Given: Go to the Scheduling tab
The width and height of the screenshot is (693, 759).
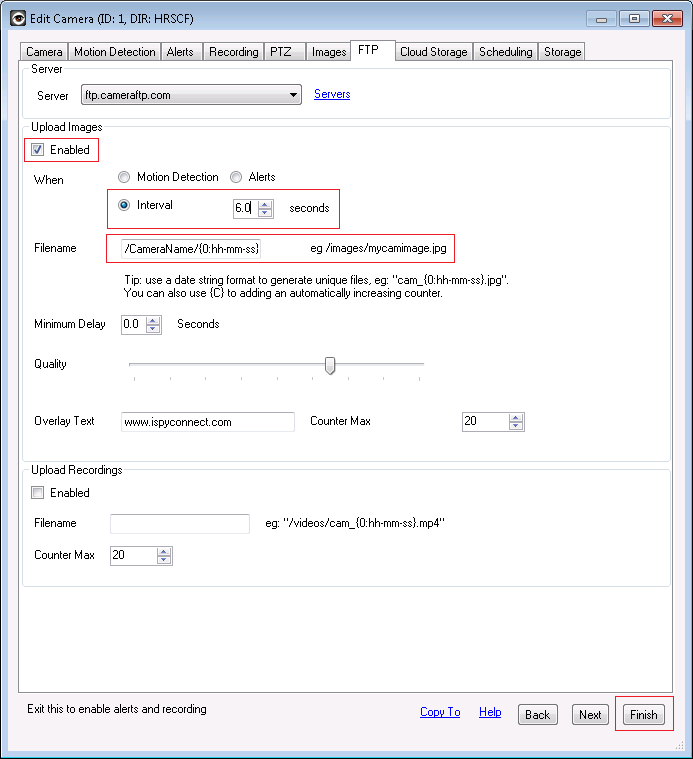Looking at the screenshot, I should (x=506, y=52).
